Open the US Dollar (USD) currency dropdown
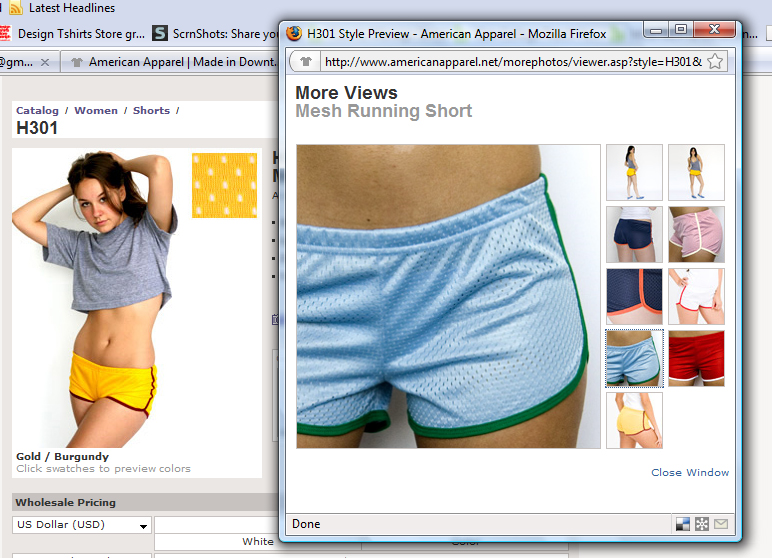 [82, 525]
